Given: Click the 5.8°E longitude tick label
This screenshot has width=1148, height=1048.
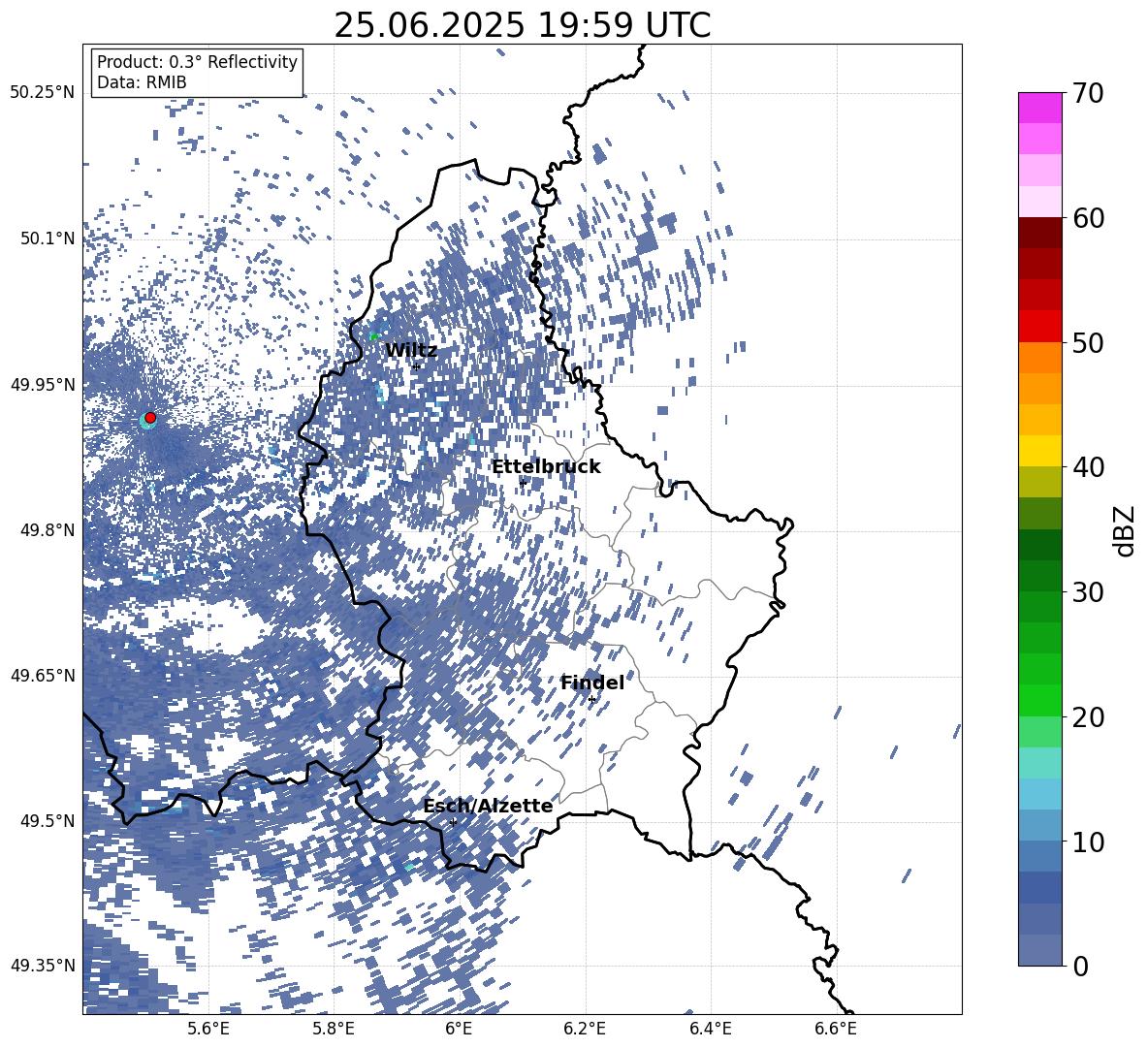Looking at the screenshot, I should (334, 1029).
